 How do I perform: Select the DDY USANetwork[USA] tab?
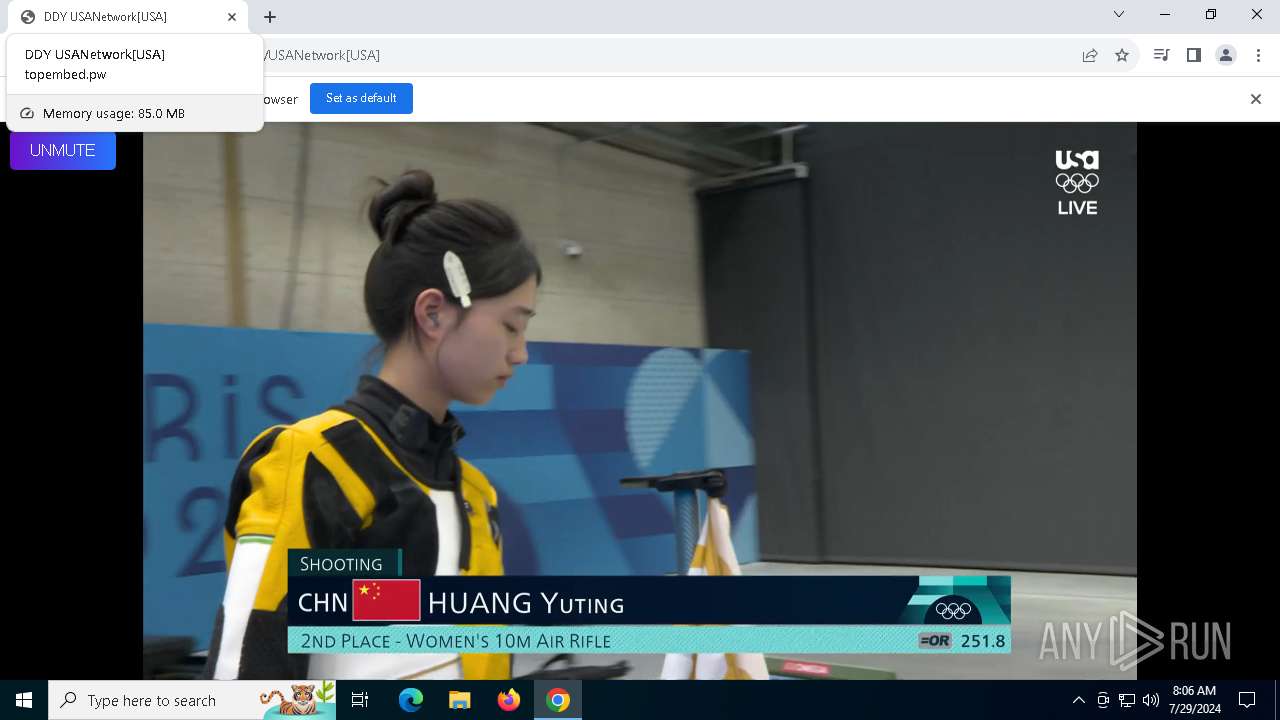[128, 17]
